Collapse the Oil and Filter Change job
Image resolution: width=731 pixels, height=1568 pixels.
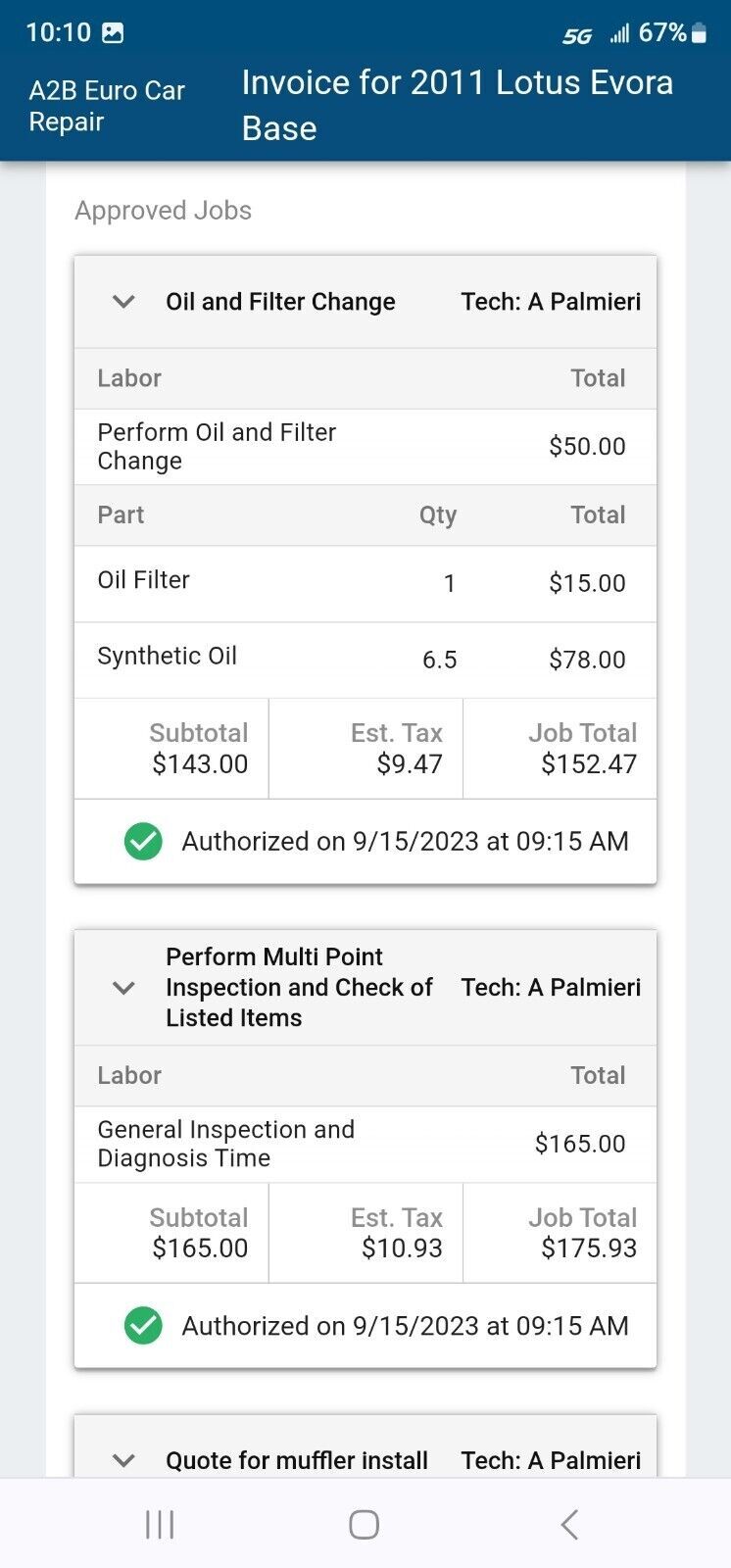(123, 302)
